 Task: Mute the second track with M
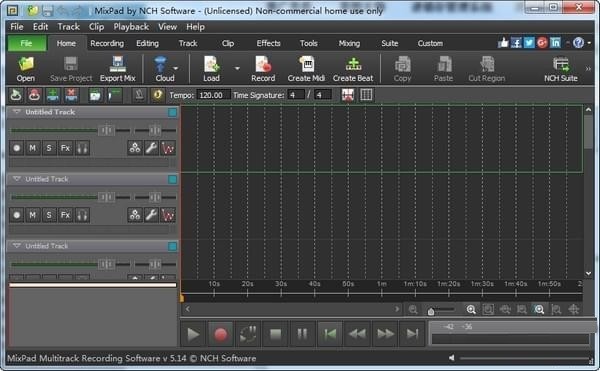point(33,215)
